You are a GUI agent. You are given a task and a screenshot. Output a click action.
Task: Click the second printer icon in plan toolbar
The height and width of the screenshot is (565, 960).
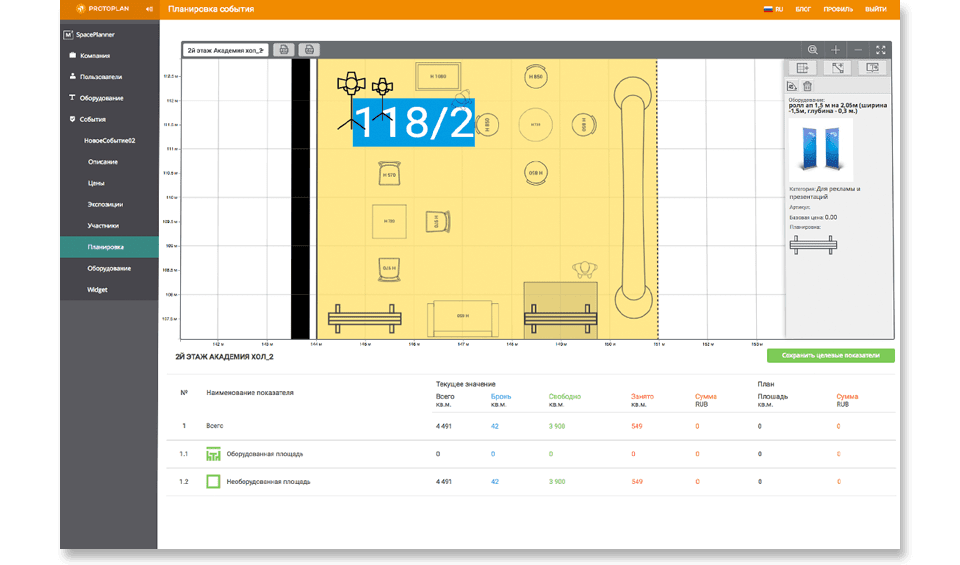click(309, 50)
